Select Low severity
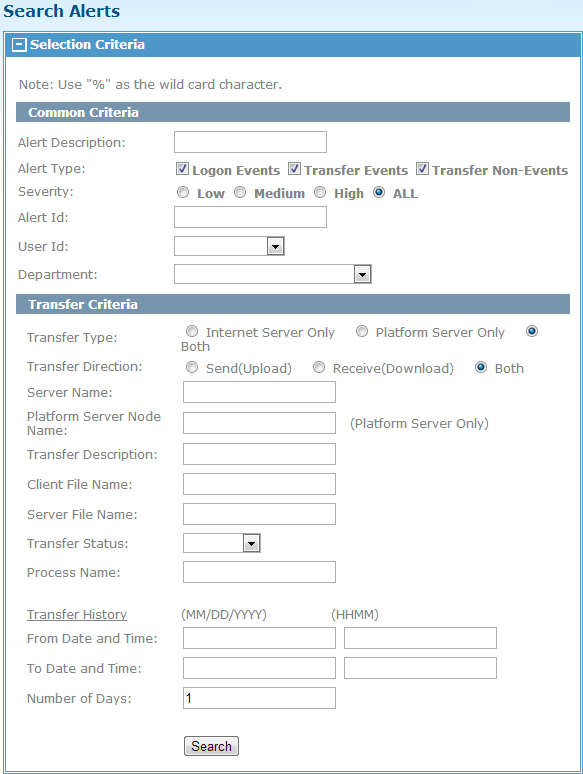Screen dimensions: 583x774 click(183, 192)
